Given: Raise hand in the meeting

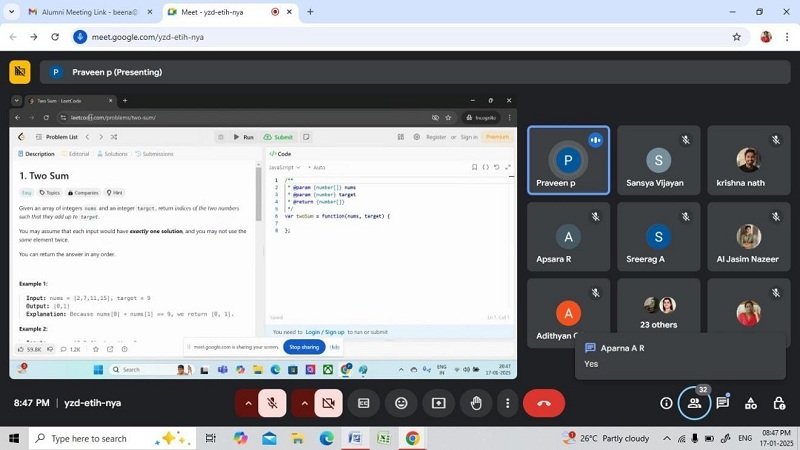Looking at the screenshot, I should tap(476, 403).
